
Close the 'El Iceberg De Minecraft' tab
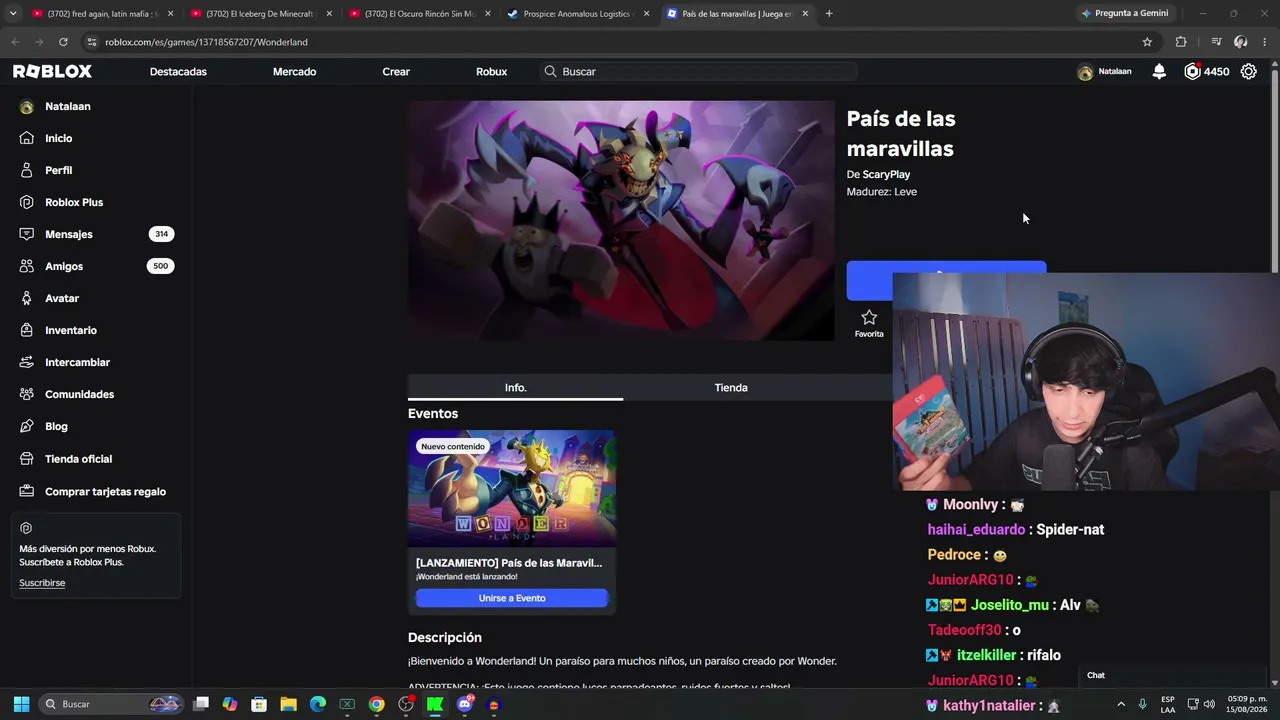pyautogui.click(x=329, y=14)
